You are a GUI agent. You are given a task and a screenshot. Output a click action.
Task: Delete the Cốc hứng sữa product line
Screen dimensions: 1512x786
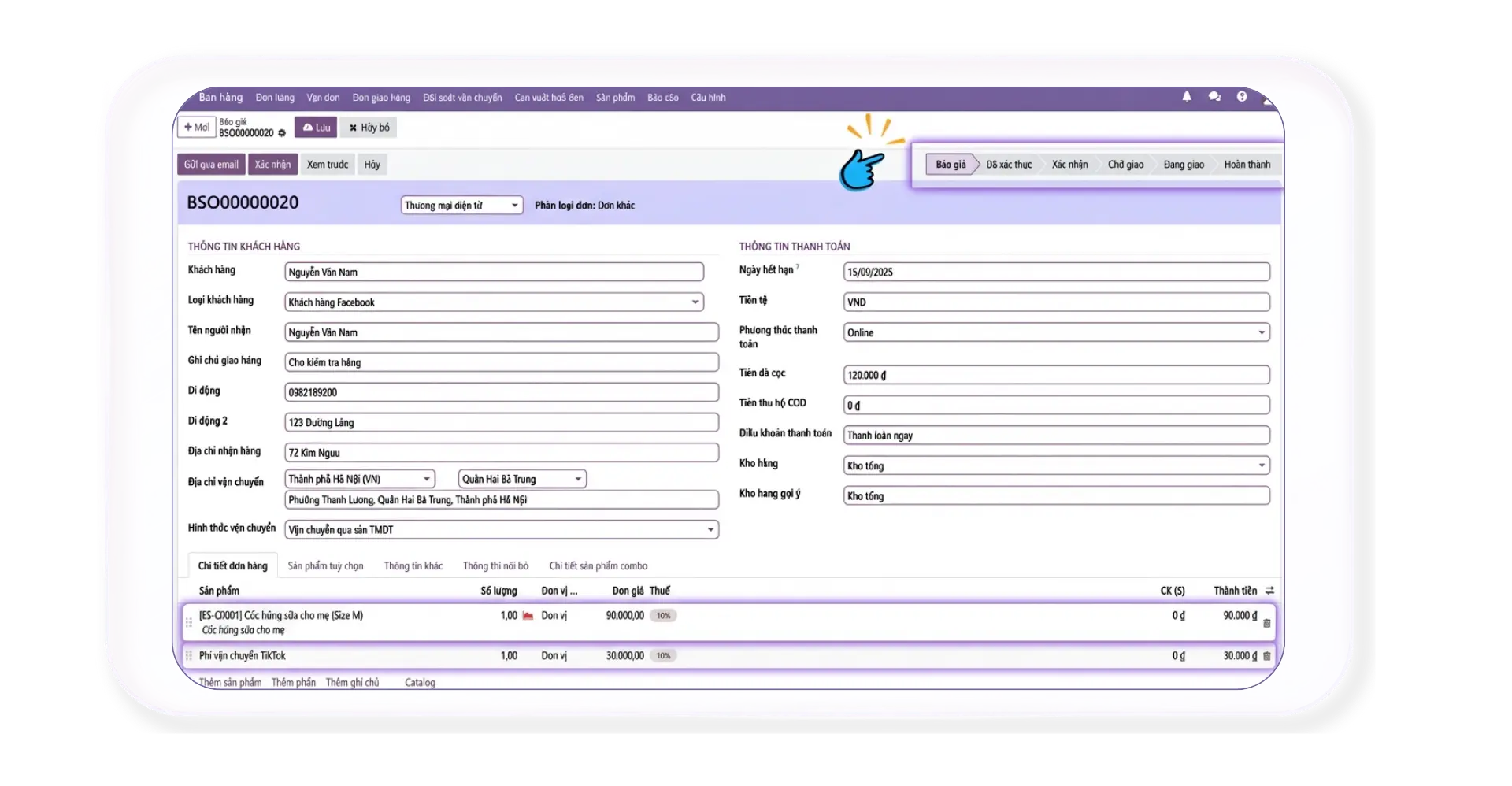[x=1267, y=623]
